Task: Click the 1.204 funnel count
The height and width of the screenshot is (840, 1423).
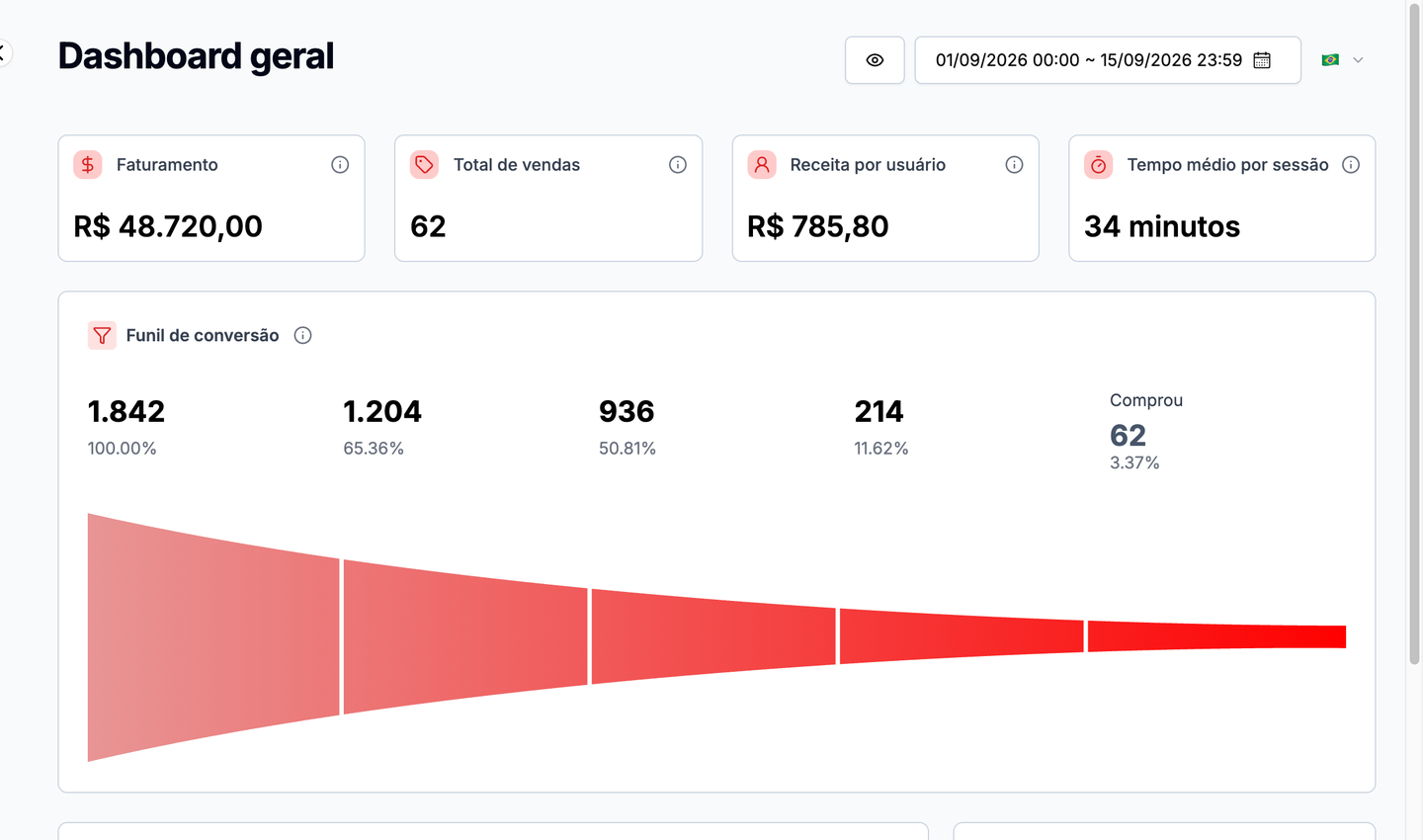Action: [x=382, y=411]
